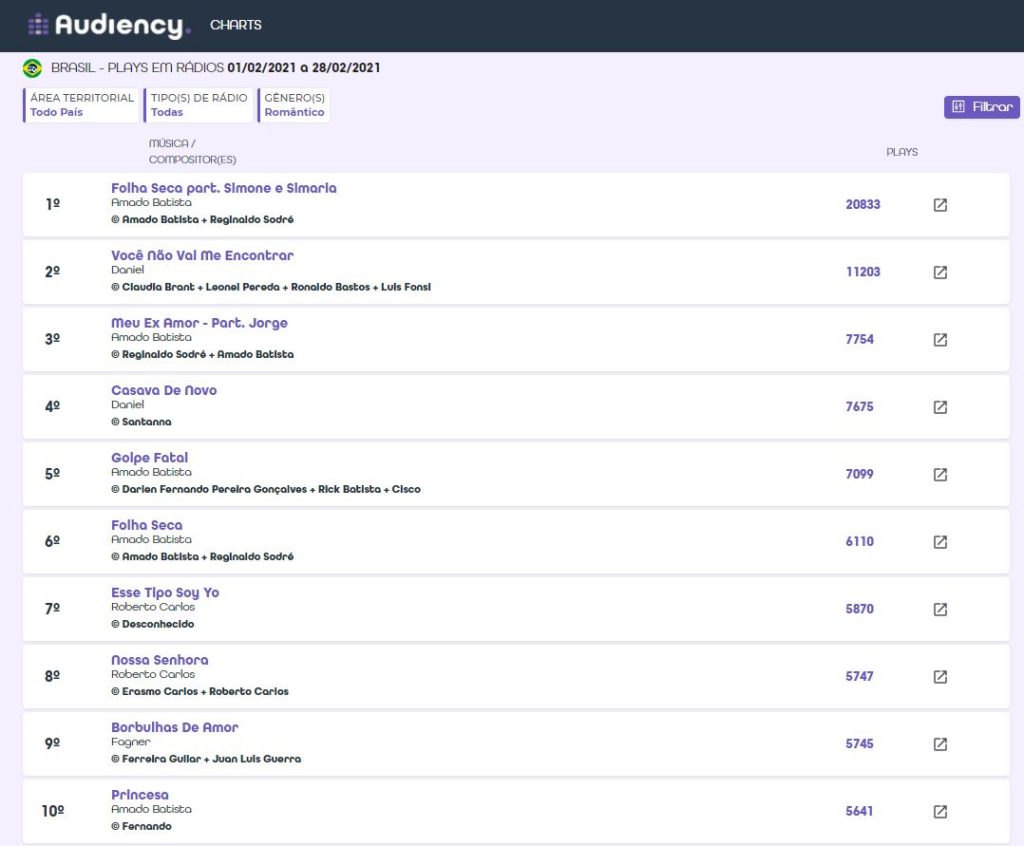The width and height of the screenshot is (1024, 846).
Task: Open the Gênero(s) Romântico filter
Action: pos(294,105)
